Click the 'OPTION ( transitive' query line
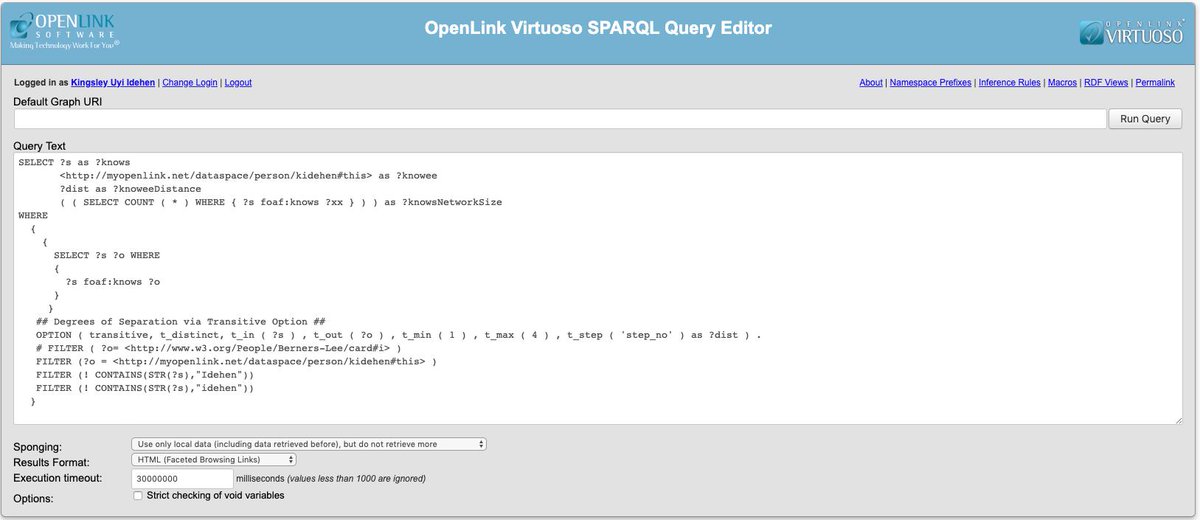Screen dimensions: 1200x520 398,335
